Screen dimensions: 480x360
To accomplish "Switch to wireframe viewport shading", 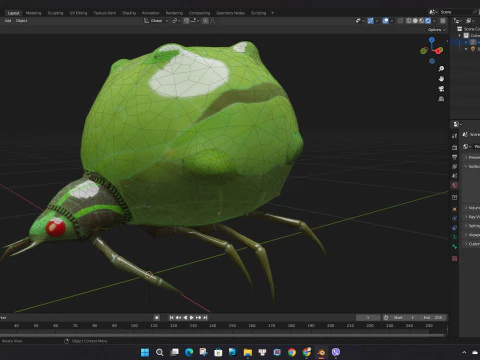I will [409, 21].
